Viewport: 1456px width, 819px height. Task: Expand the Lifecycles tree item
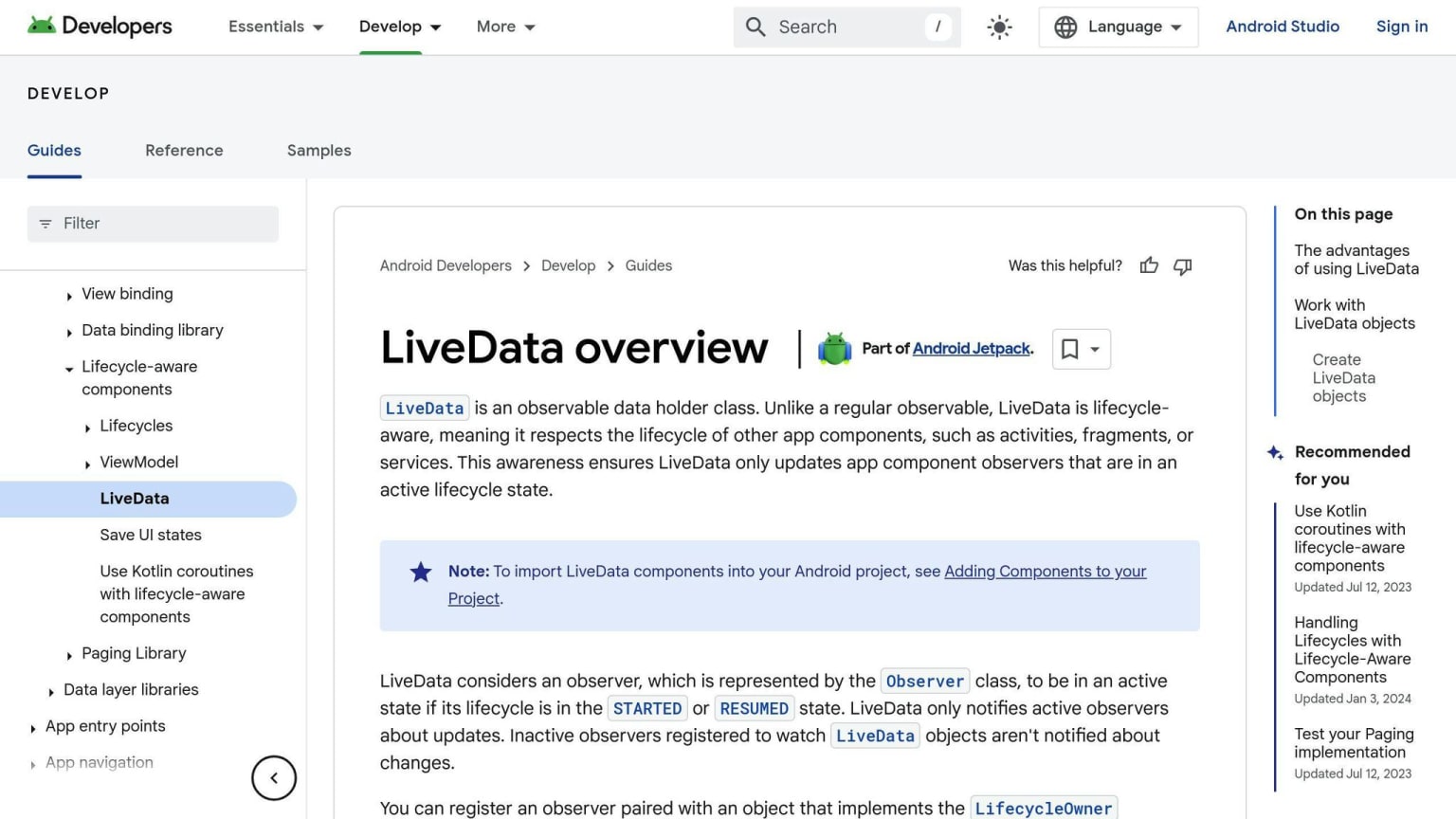(87, 428)
